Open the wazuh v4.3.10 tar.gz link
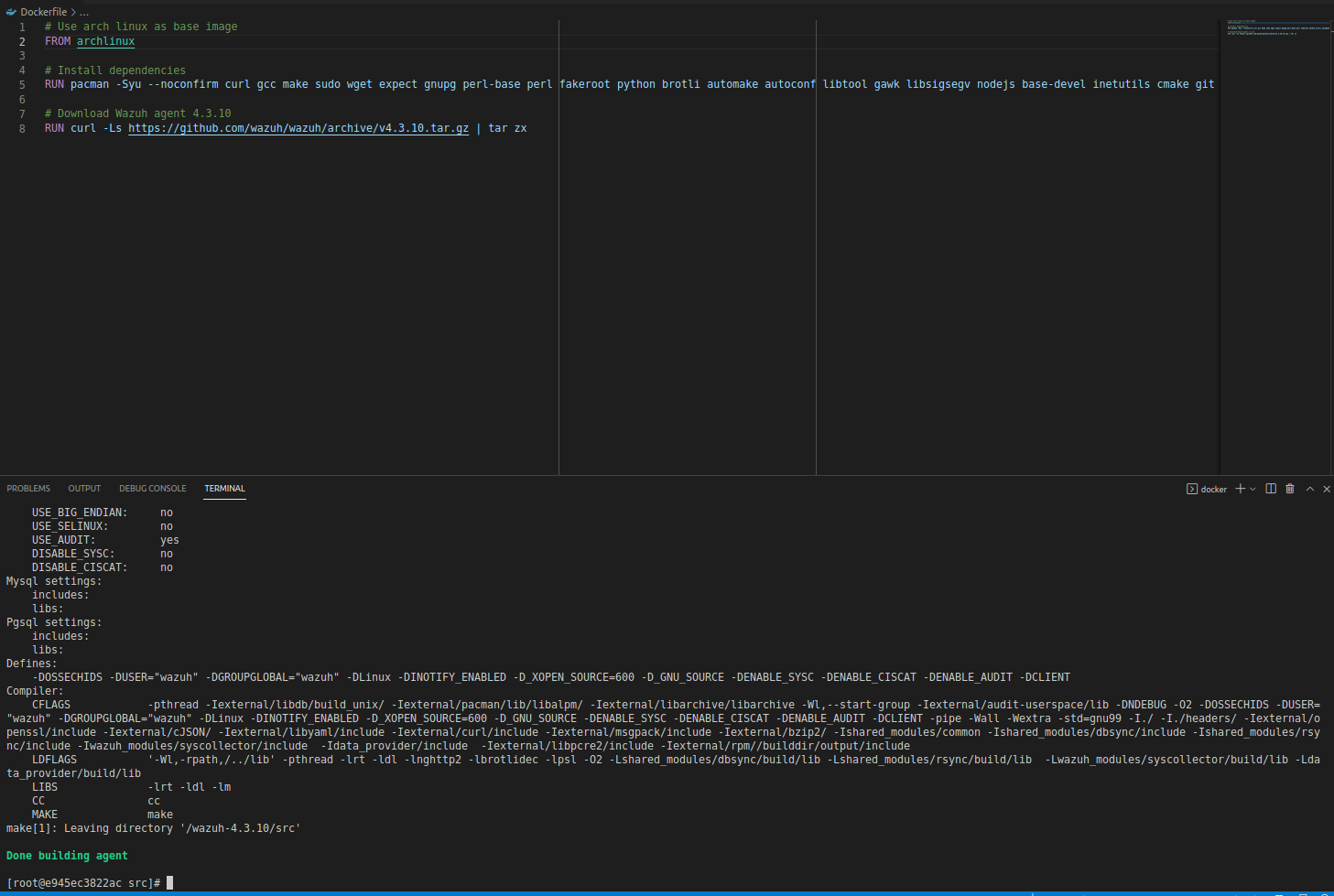The width and height of the screenshot is (1334, 896). (x=298, y=128)
